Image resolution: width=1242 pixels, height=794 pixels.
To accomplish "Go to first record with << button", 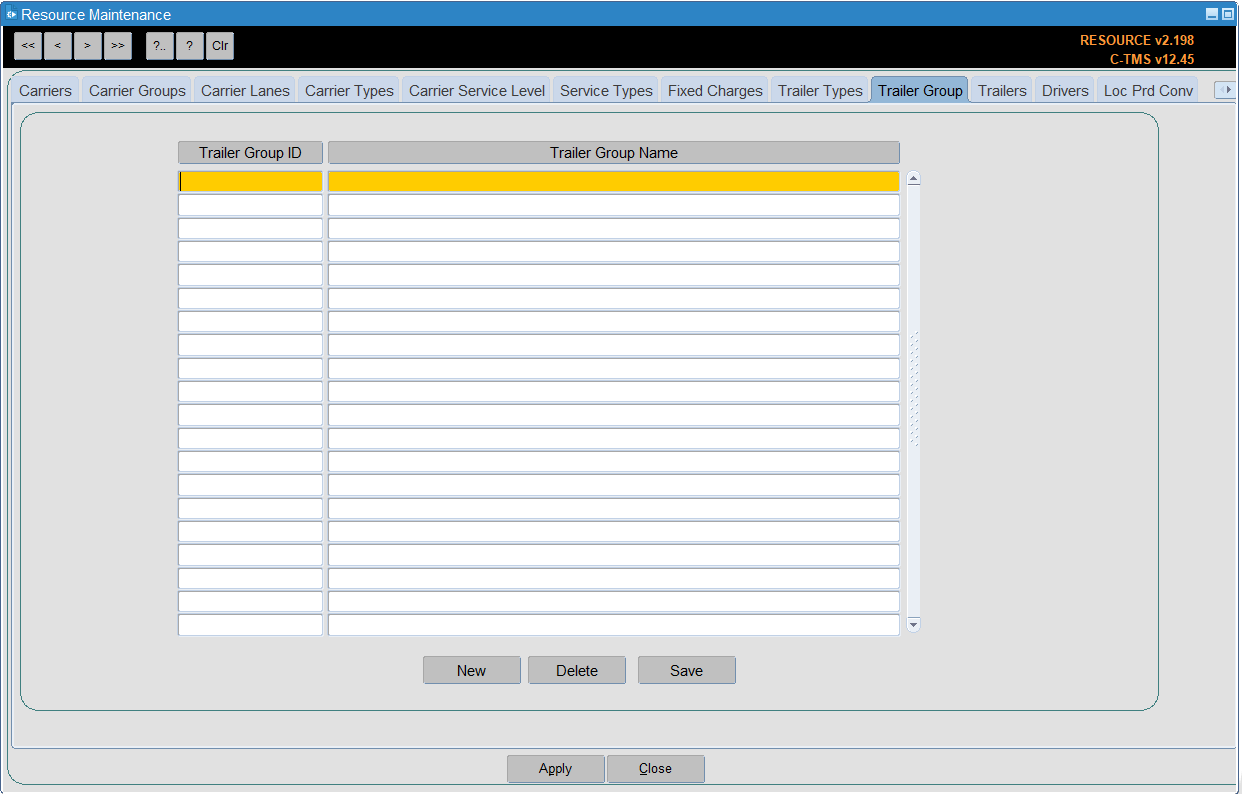I will [x=28, y=46].
